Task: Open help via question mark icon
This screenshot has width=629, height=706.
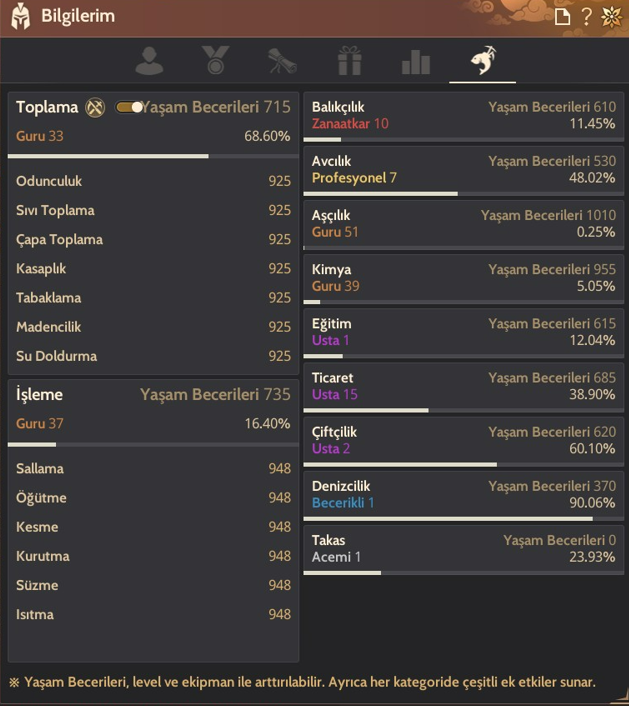Action: pos(586,17)
